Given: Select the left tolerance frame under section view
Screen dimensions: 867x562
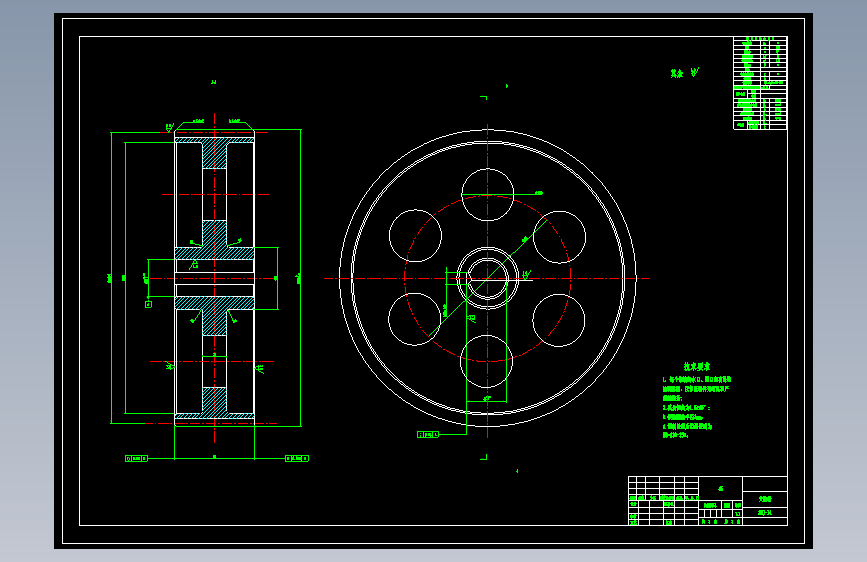Looking at the screenshot, I should [x=137, y=459].
